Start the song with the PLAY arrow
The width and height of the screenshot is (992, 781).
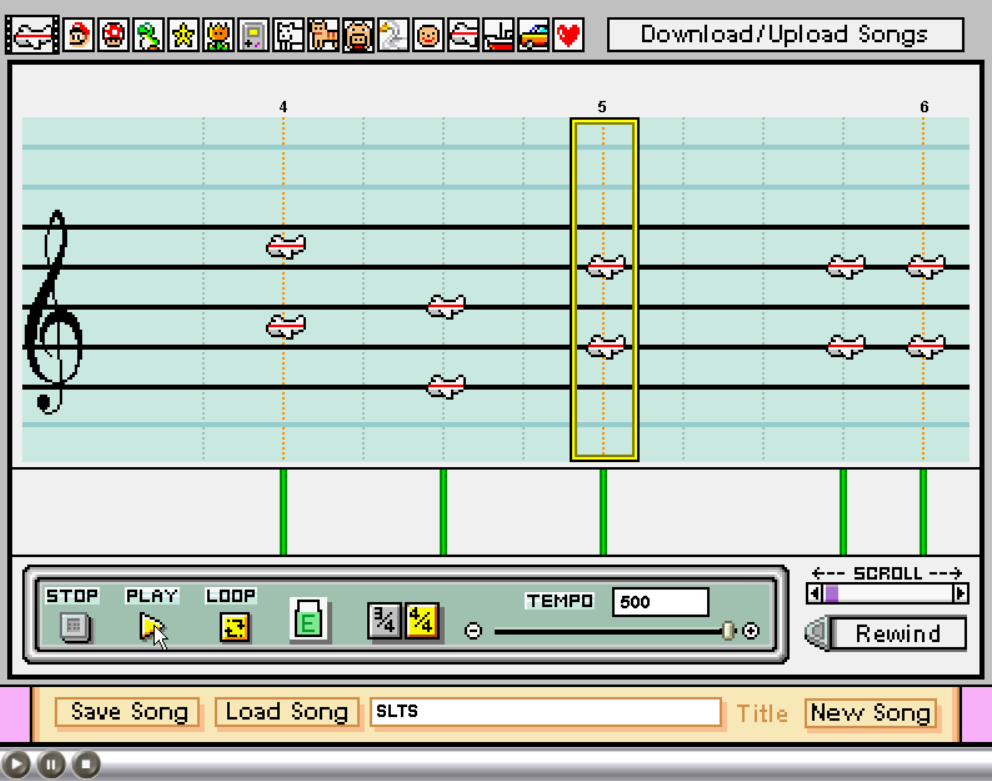click(152, 627)
